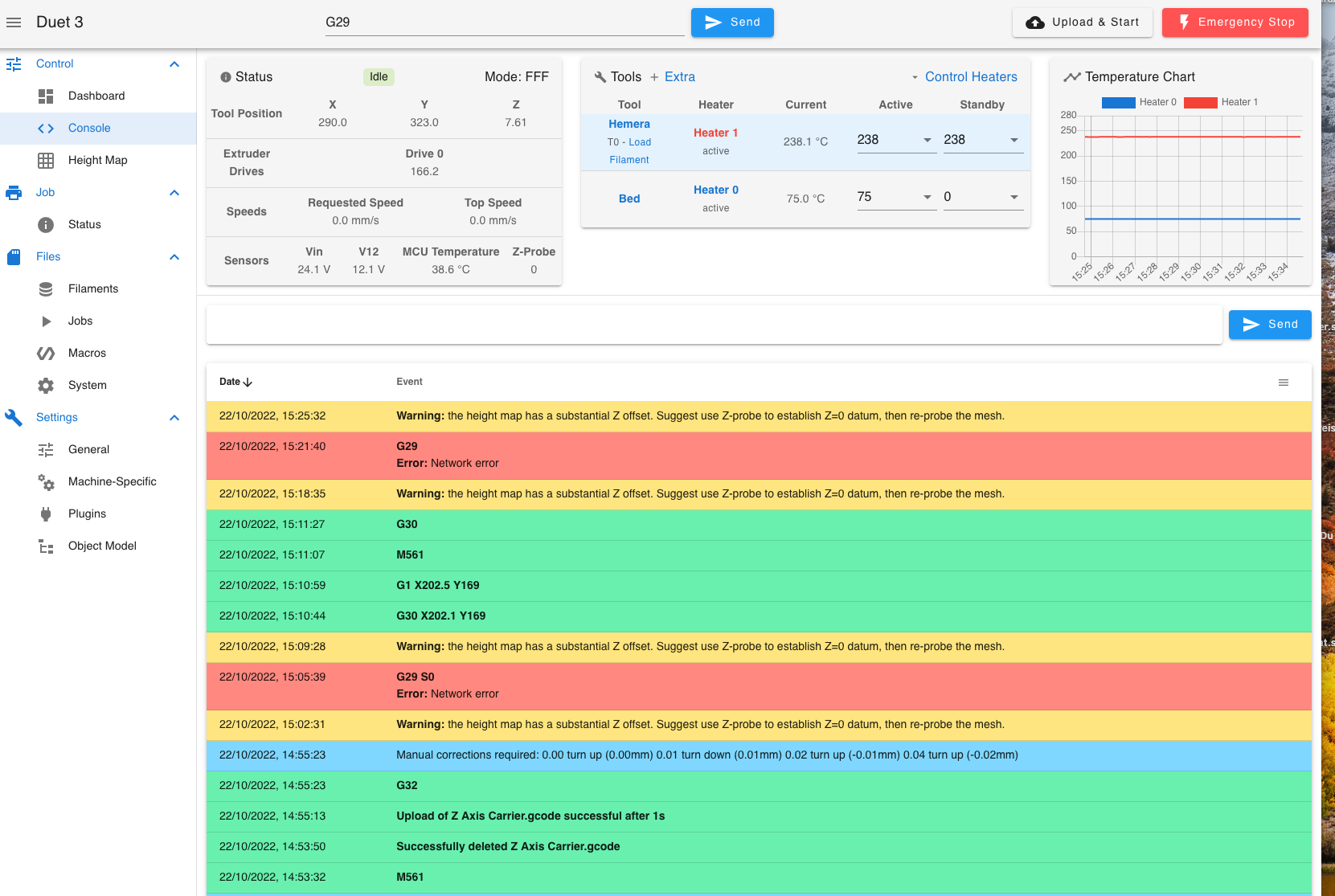Image resolution: width=1335 pixels, height=896 pixels.
Task: Click the Job printer icon
Action: [x=14, y=193]
